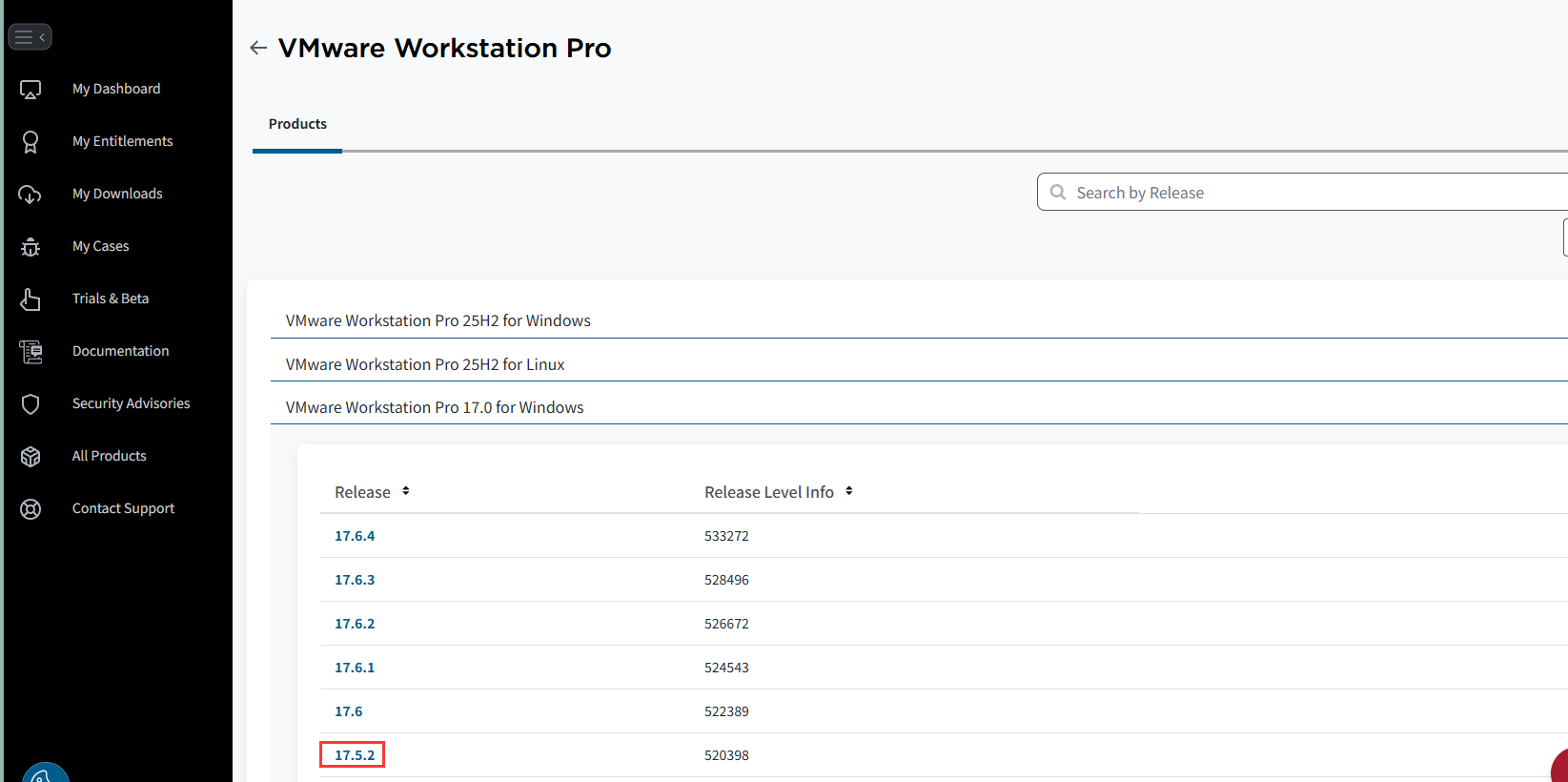Open My Cases page
The image size is (1568, 782).
pyautogui.click(x=101, y=246)
